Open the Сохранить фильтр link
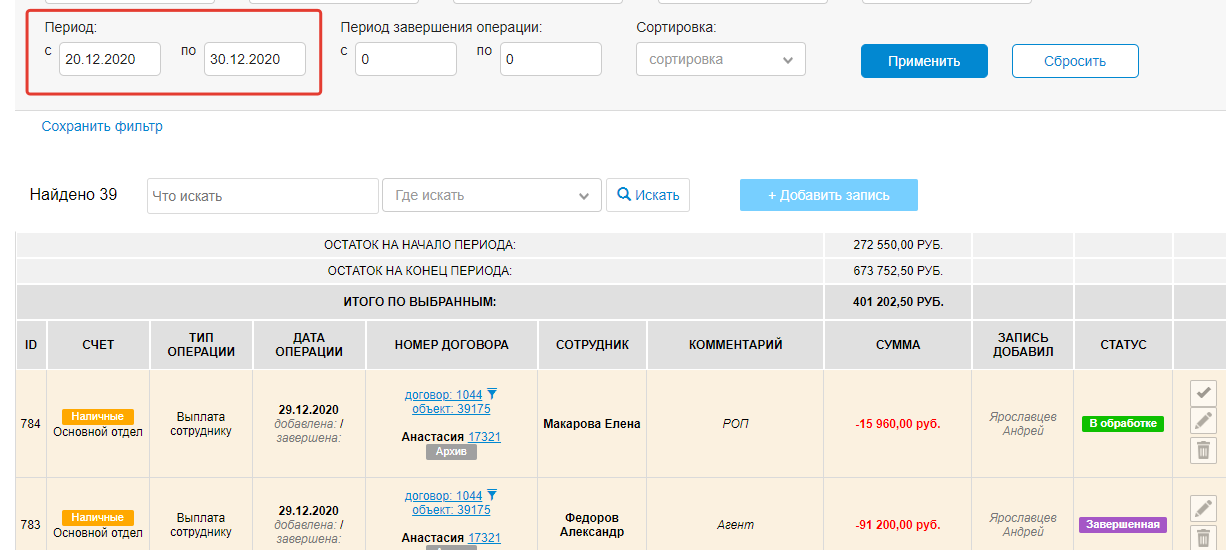 [x=102, y=127]
